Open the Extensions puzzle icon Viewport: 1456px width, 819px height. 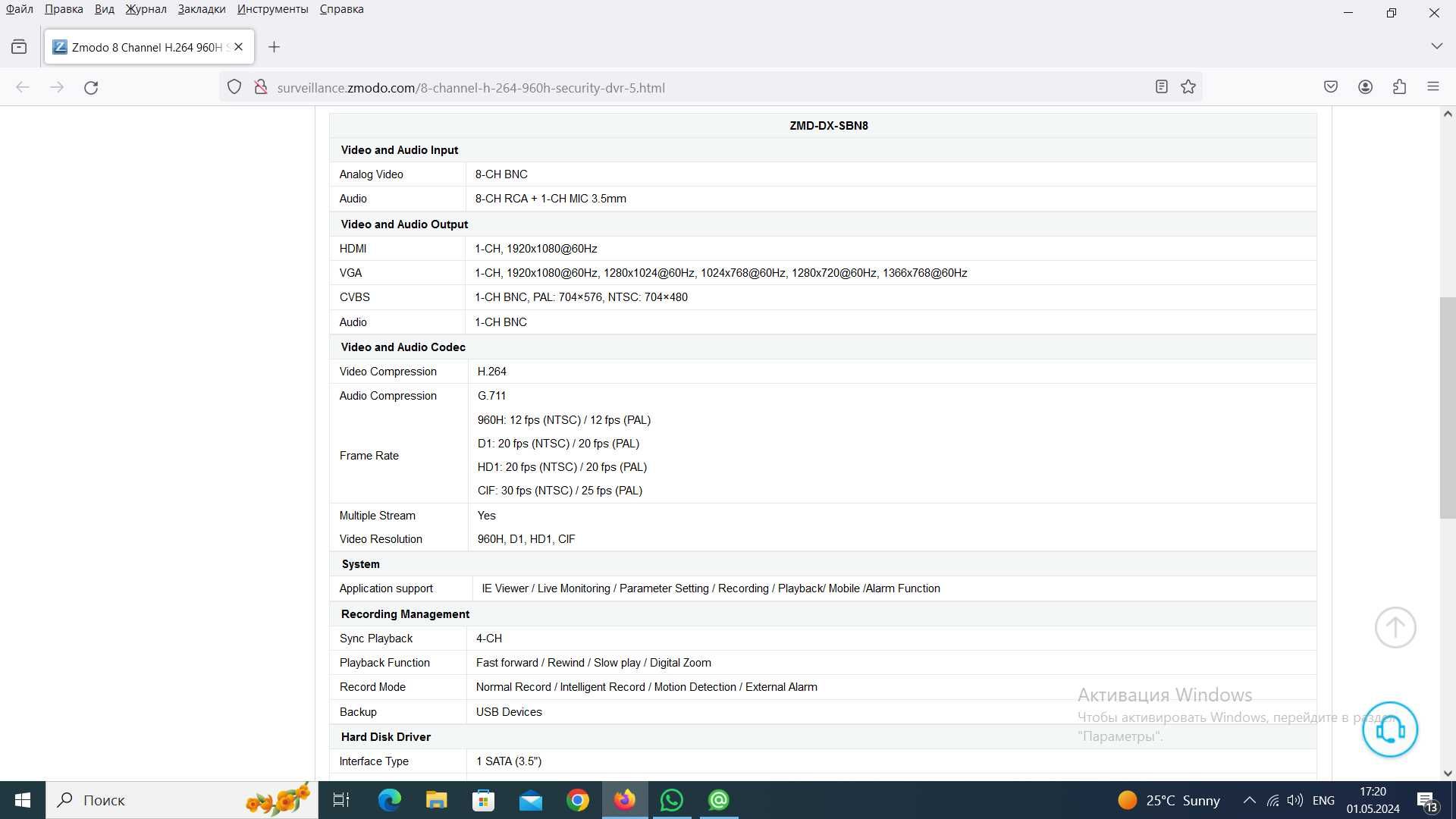[x=1400, y=87]
